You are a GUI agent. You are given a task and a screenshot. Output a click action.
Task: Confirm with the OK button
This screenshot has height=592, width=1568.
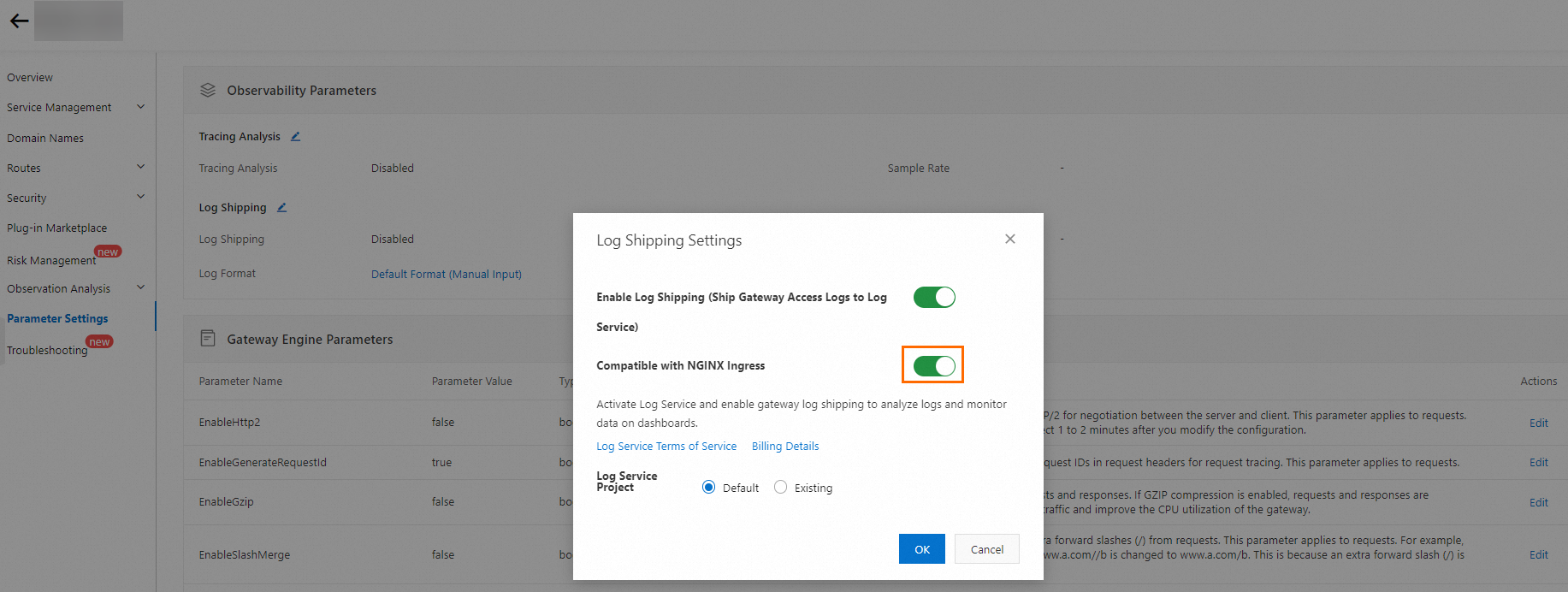coord(922,549)
